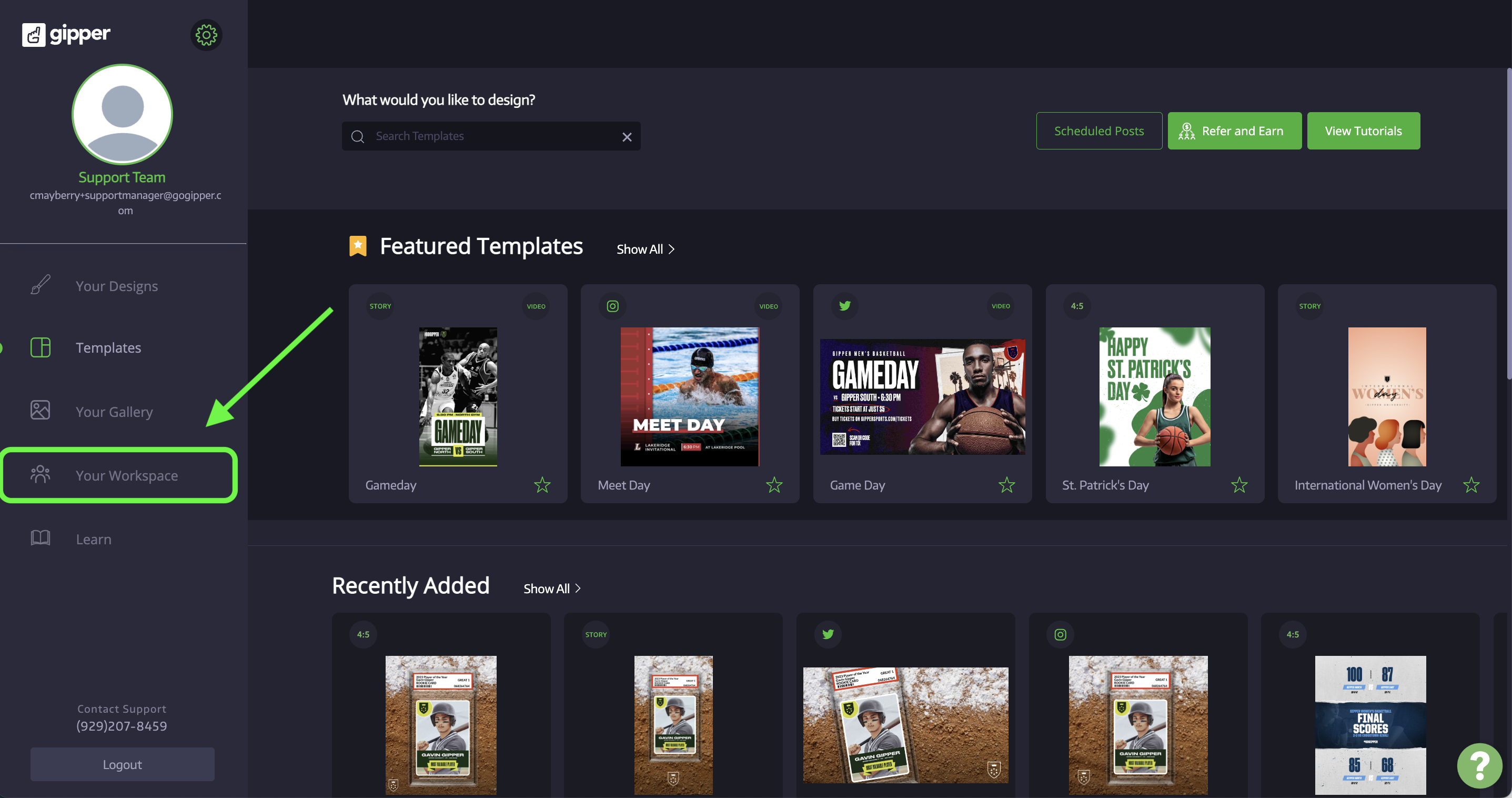Click the Support Team profile avatar
The image size is (1512, 798).
[122, 114]
